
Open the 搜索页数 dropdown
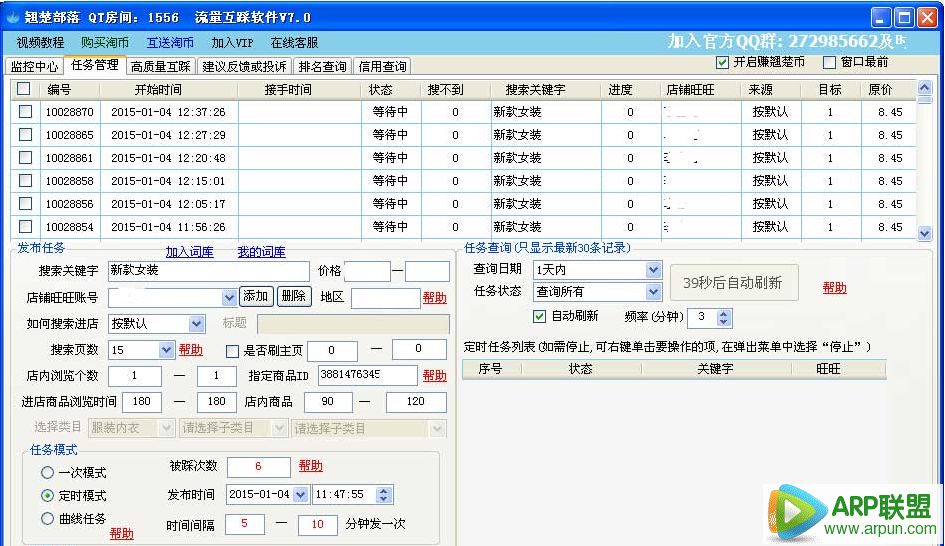pos(166,350)
